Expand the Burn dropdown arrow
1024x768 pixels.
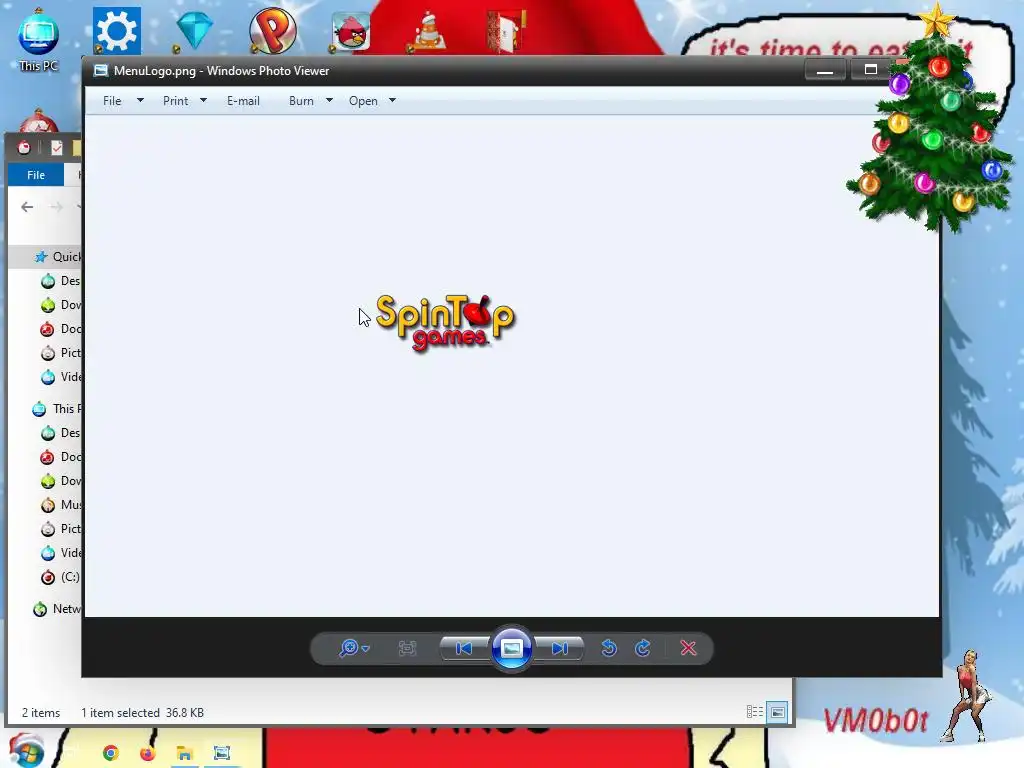[329, 101]
